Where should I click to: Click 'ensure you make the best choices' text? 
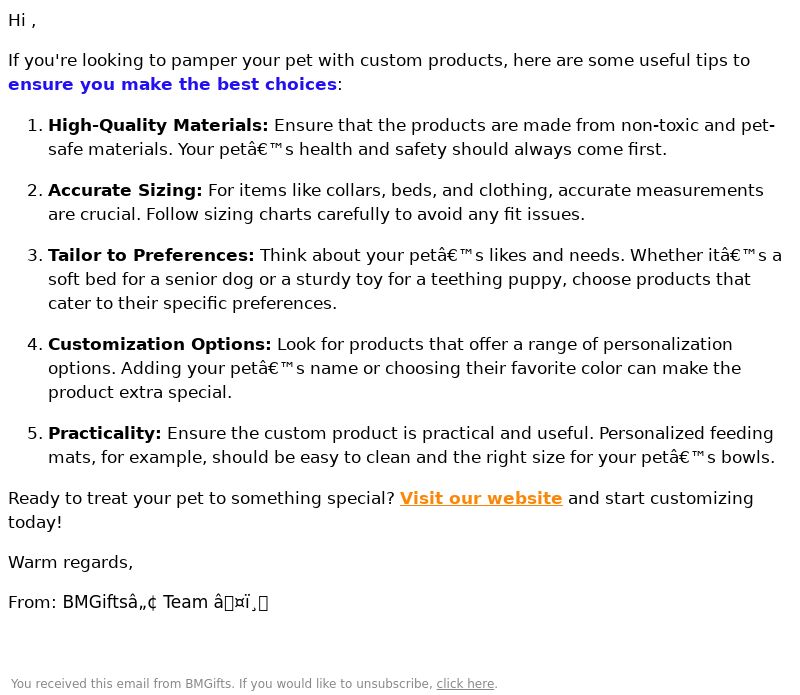click(x=172, y=84)
